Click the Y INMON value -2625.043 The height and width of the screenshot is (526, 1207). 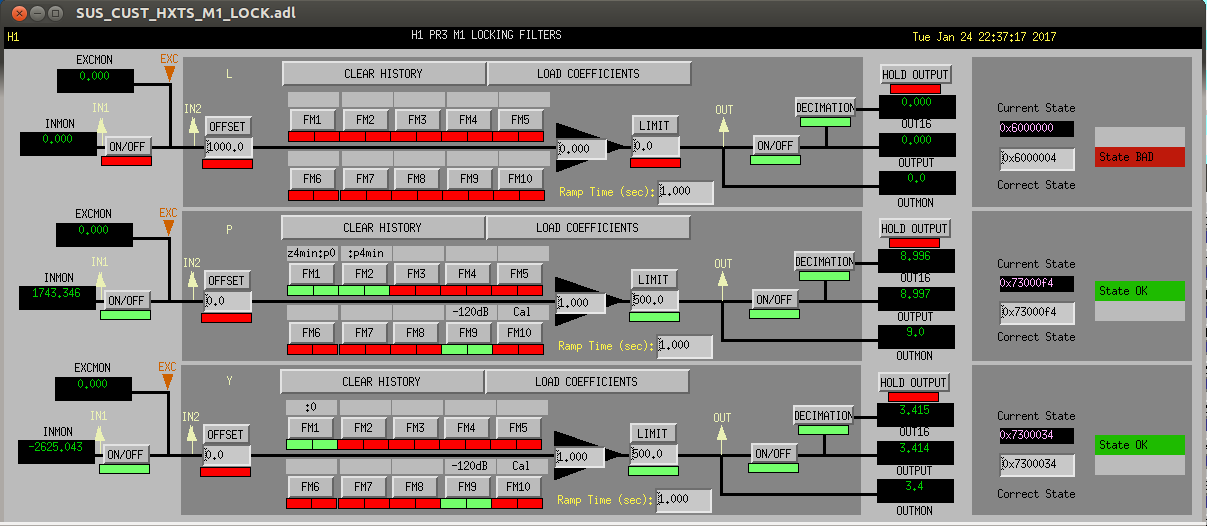(x=58, y=451)
